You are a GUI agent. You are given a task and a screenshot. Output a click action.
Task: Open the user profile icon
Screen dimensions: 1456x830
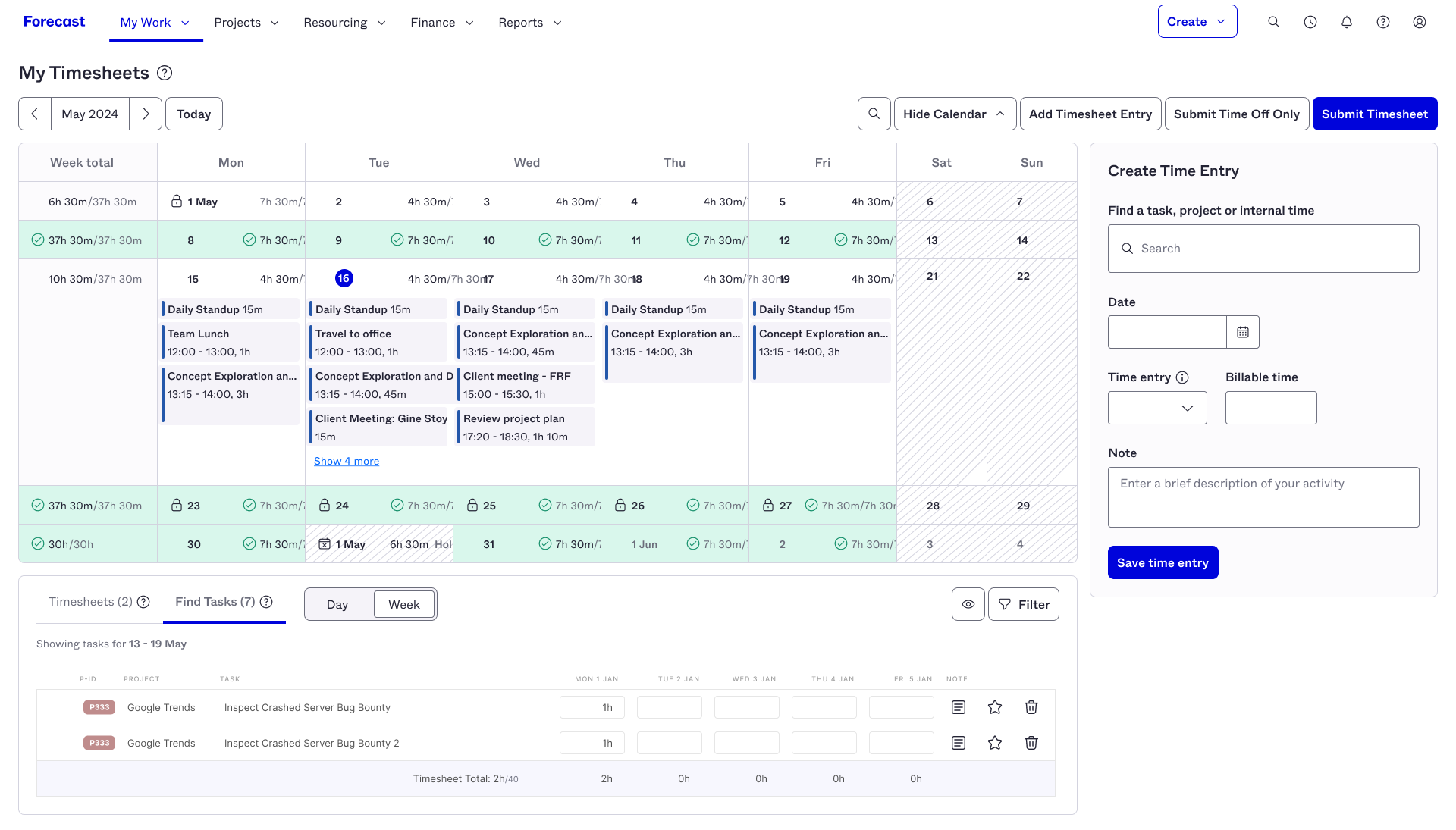1420,22
